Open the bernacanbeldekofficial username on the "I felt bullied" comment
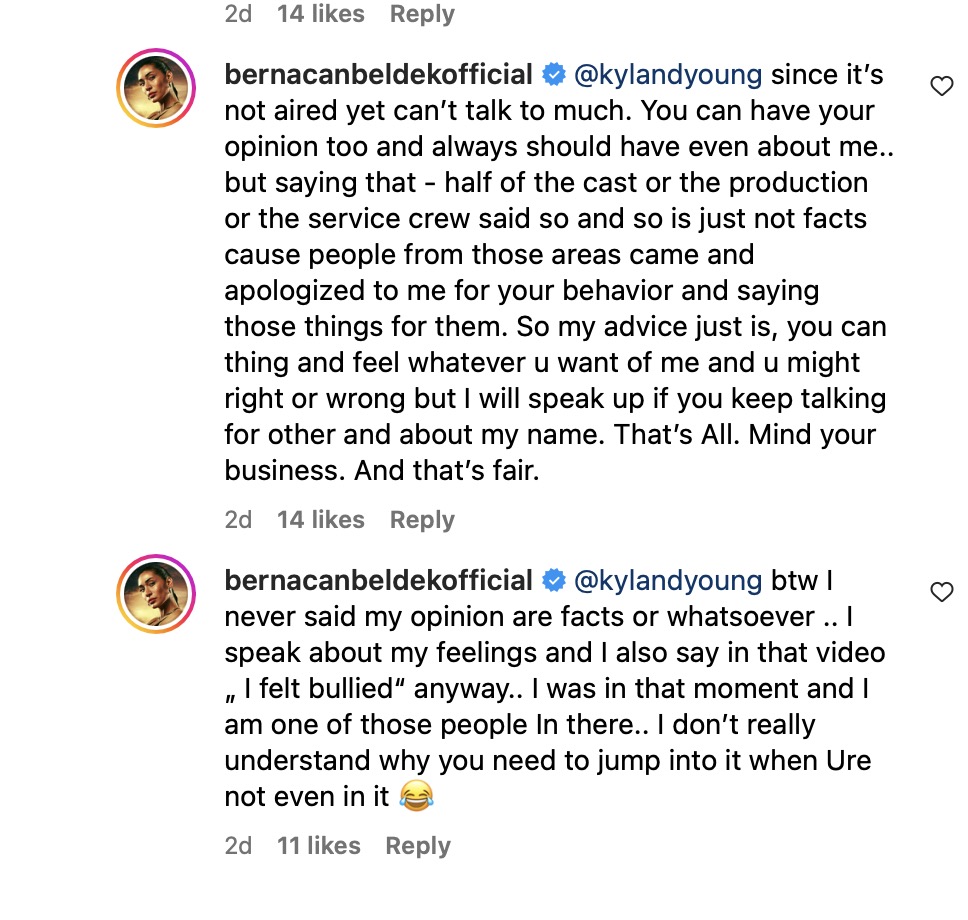Viewport: 968px width, 920px height. tap(378, 581)
